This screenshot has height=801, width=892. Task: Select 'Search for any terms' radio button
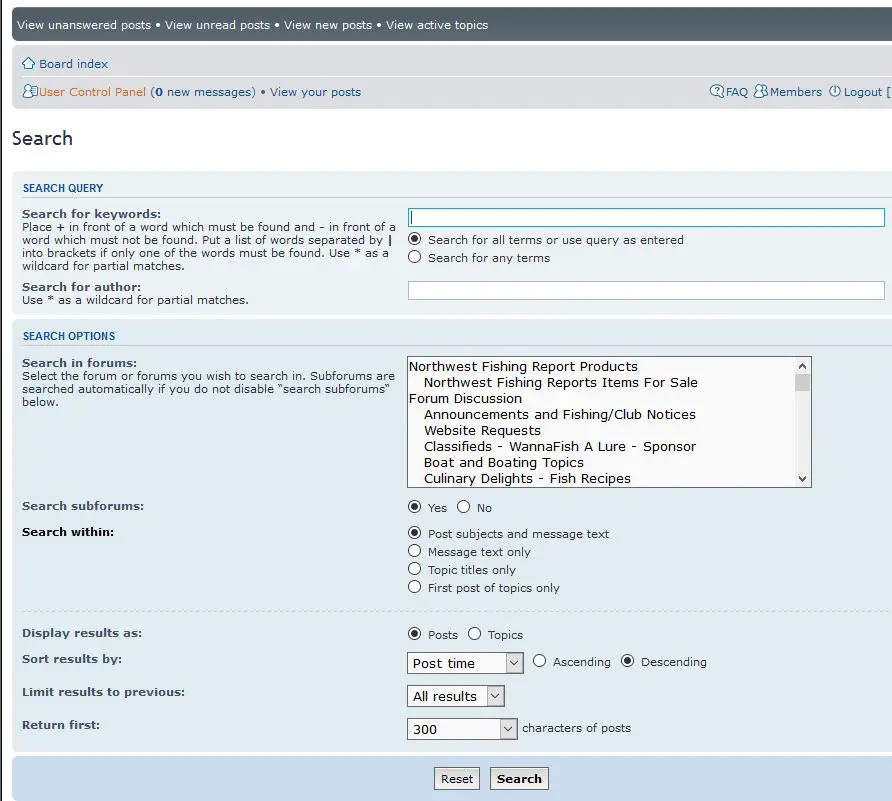(x=415, y=258)
